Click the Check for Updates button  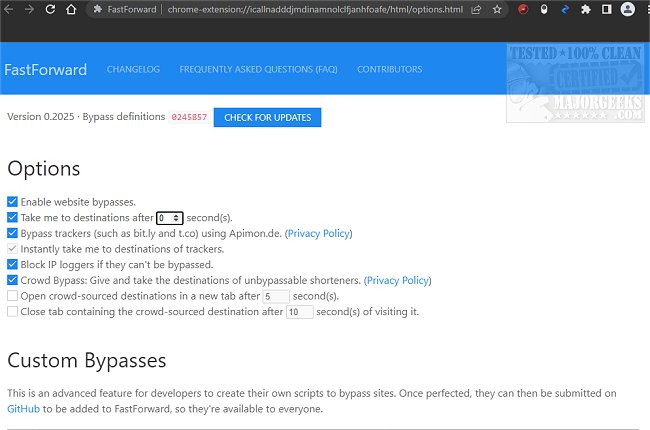267,117
